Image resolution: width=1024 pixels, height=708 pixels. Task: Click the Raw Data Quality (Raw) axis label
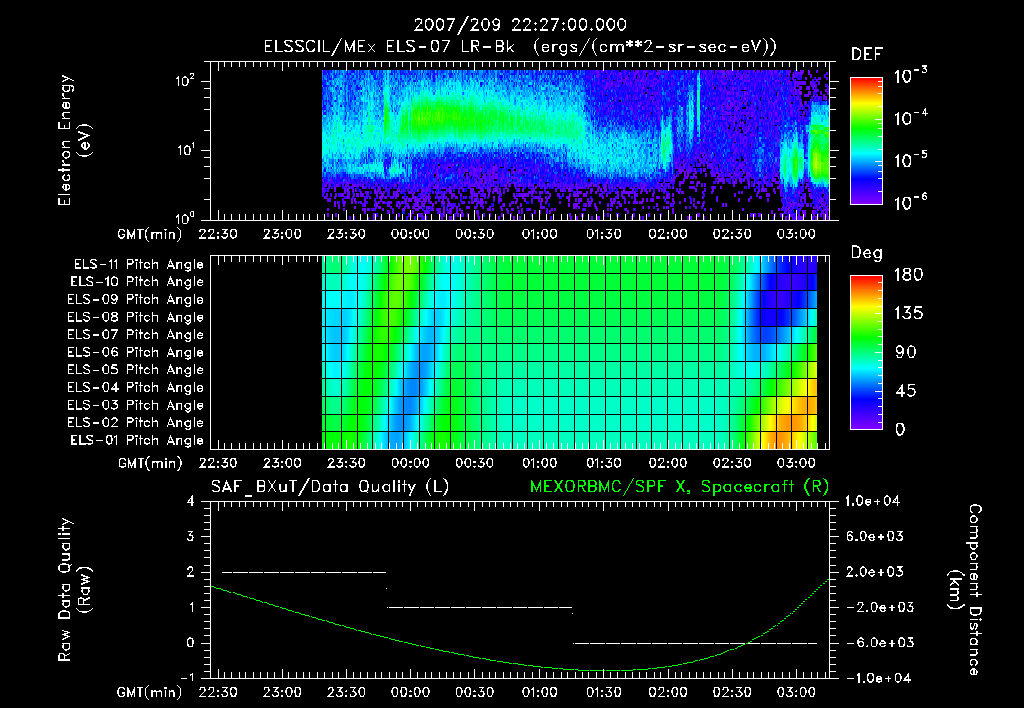pyautogui.click(x=74, y=590)
